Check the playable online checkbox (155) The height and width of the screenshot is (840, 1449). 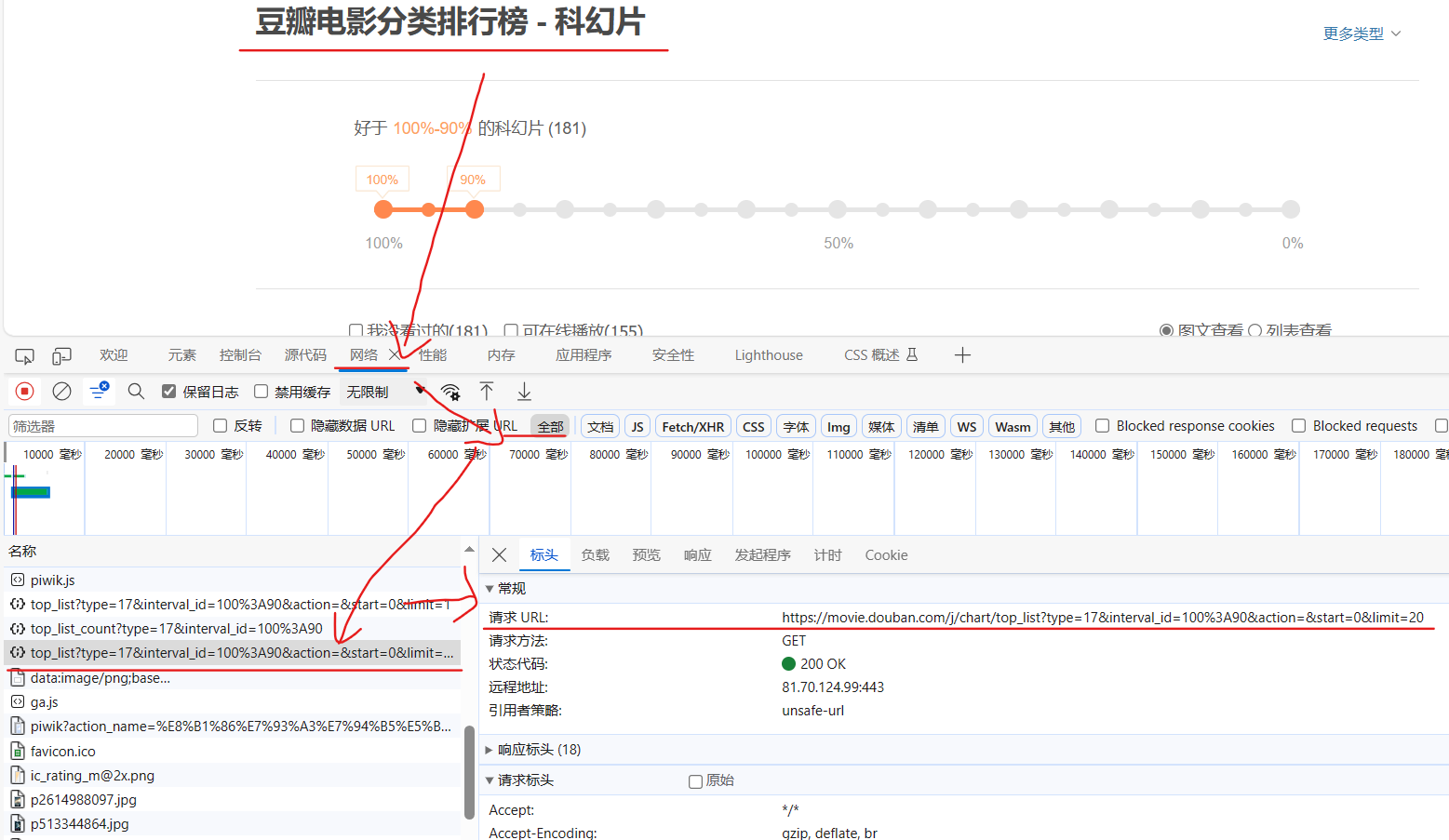(511, 330)
